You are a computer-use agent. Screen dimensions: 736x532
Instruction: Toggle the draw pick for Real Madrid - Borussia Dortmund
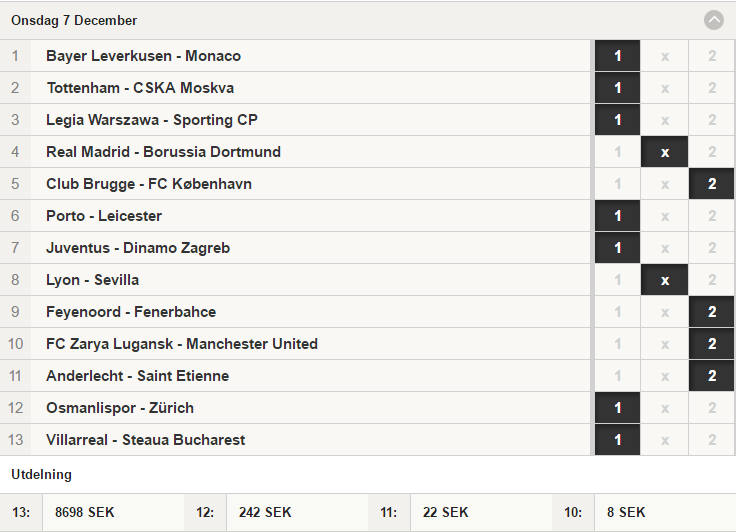pos(665,152)
